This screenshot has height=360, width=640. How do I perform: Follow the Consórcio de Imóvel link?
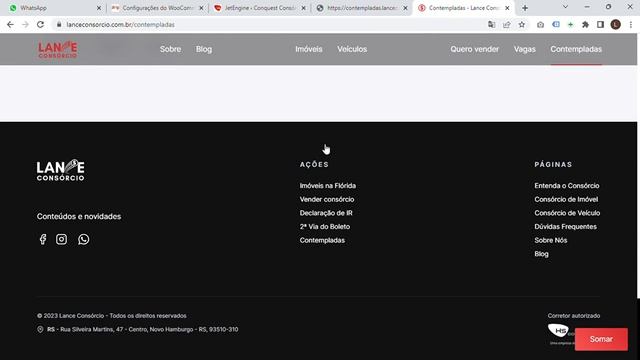tap(566, 199)
